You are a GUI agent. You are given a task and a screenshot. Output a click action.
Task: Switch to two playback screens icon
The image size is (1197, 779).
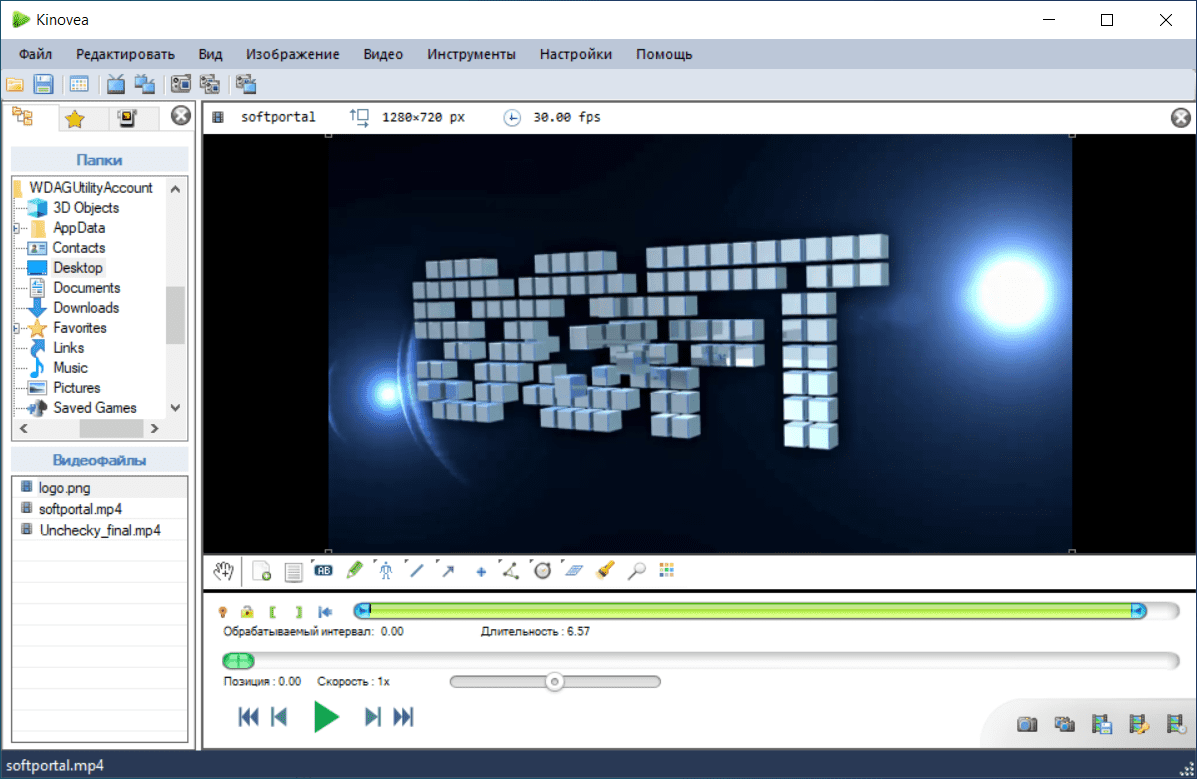point(144,84)
